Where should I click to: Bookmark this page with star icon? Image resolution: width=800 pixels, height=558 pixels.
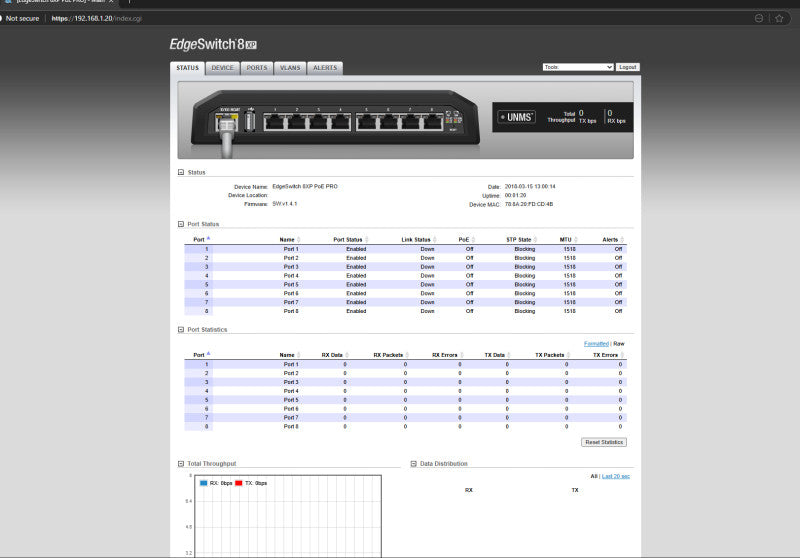[779, 18]
